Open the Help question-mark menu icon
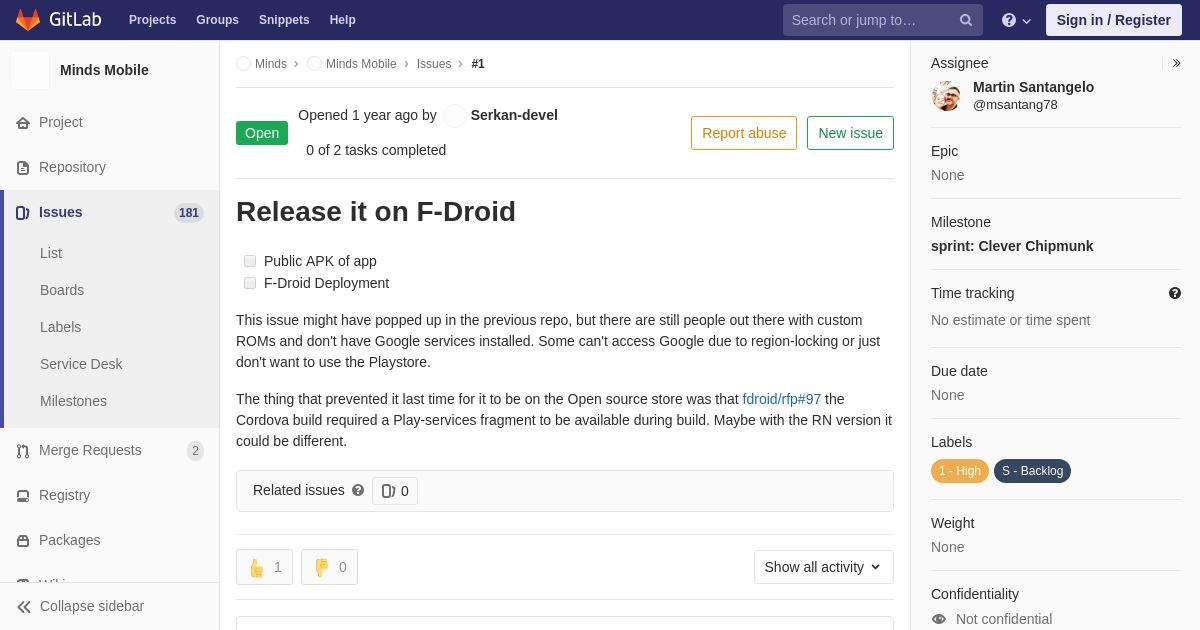Viewport: 1200px width, 630px height. pyautogui.click(x=1009, y=20)
